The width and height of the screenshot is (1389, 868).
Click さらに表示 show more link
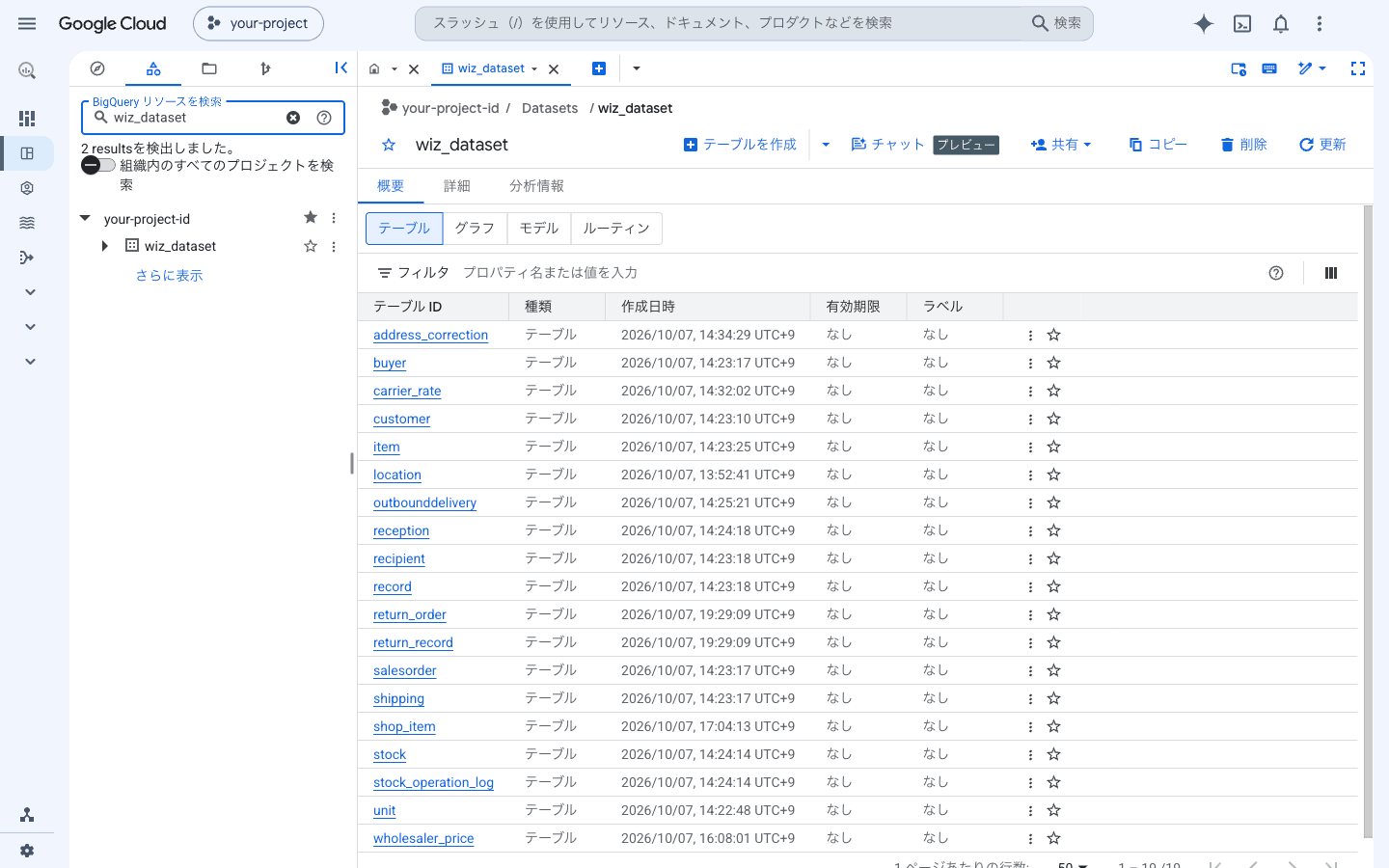169,276
